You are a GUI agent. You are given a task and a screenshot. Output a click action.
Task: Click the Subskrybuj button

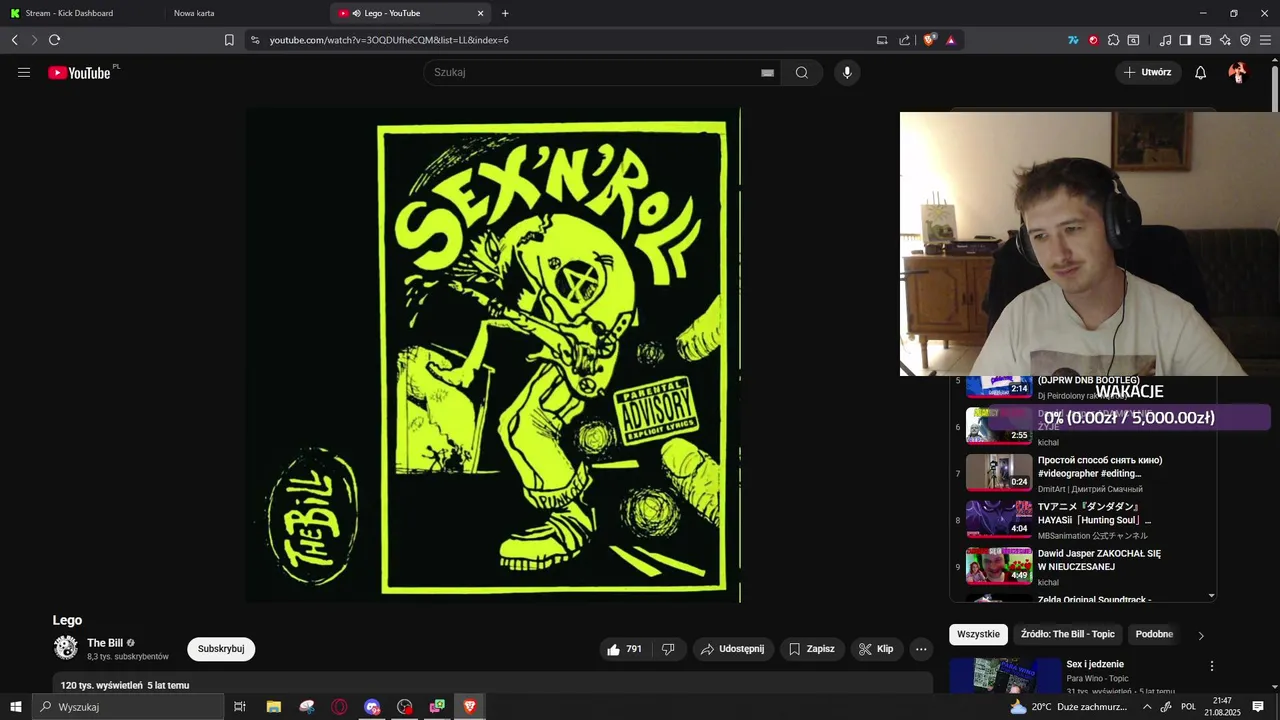coord(221,649)
